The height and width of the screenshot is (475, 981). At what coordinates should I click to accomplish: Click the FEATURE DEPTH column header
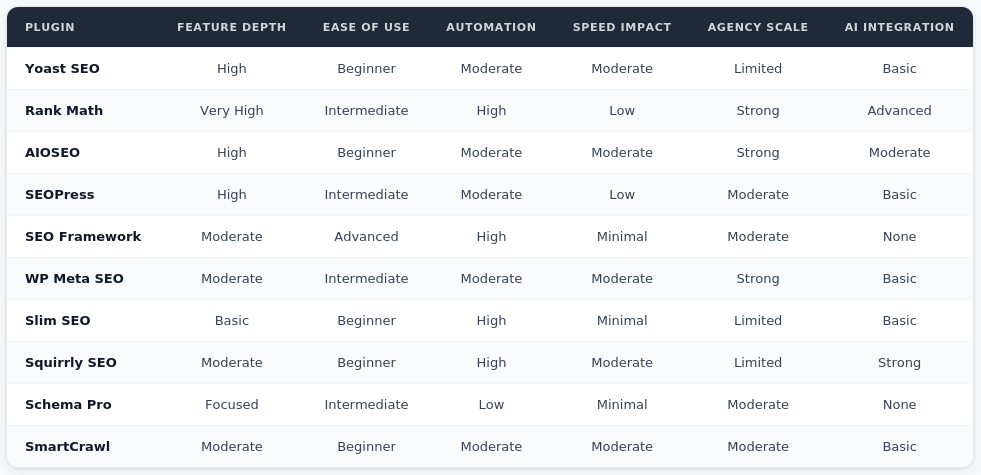click(231, 27)
